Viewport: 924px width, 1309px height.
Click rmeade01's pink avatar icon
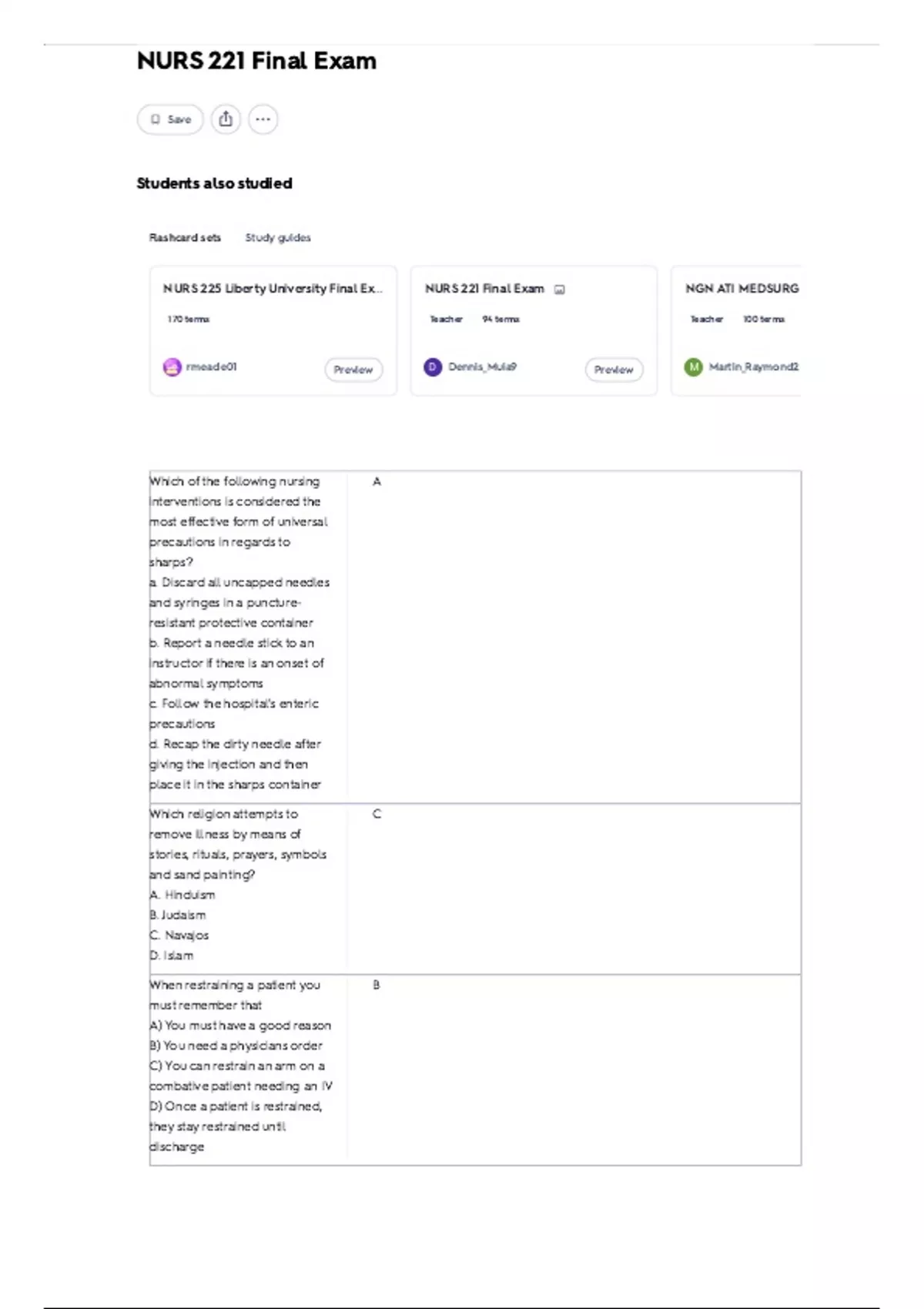172,367
